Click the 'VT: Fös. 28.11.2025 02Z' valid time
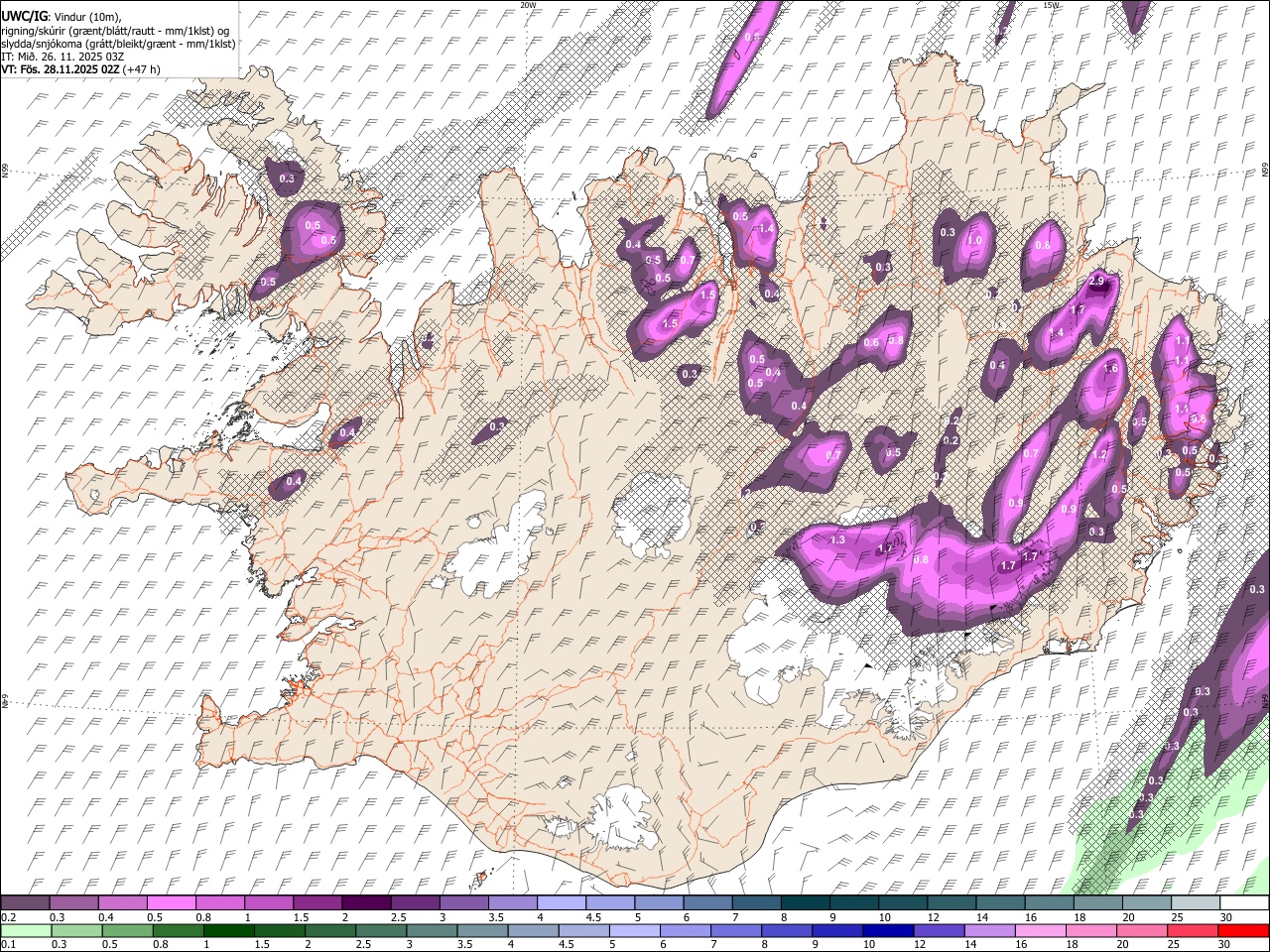This screenshot has height=952, width=1270. [61, 69]
